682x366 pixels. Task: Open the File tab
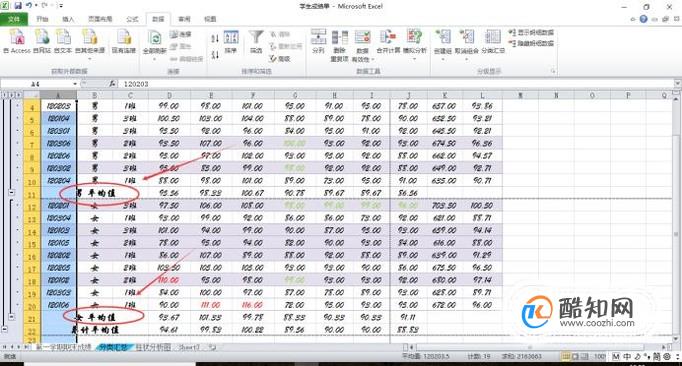tap(14, 19)
